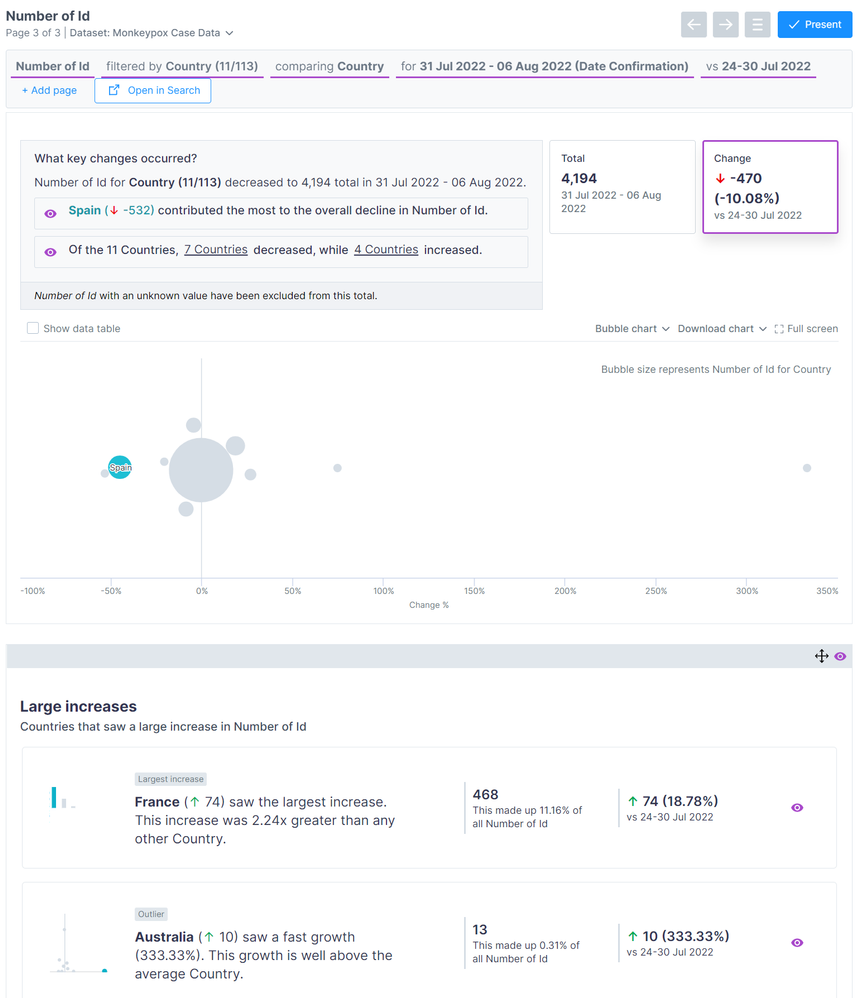The width and height of the screenshot is (860, 998).
Task: Toggle eye icon for Australia outlier card
Action: point(797,943)
